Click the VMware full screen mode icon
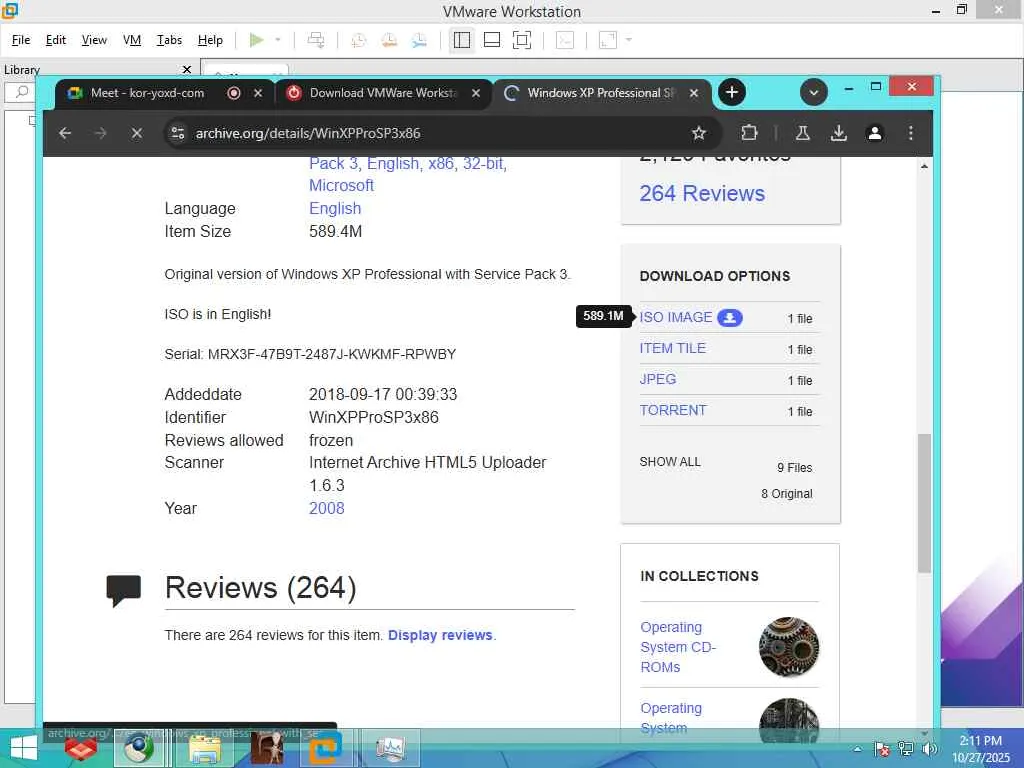 (522, 40)
